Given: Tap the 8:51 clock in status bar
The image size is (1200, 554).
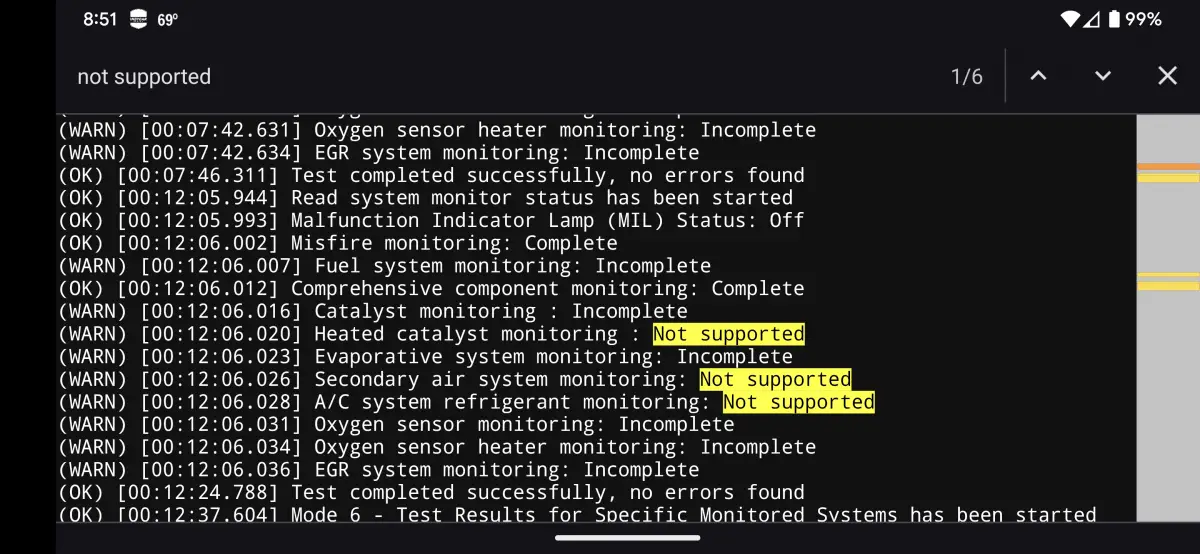Looking at the screenshot, I should pyautogui.click(x=100, y=19).
